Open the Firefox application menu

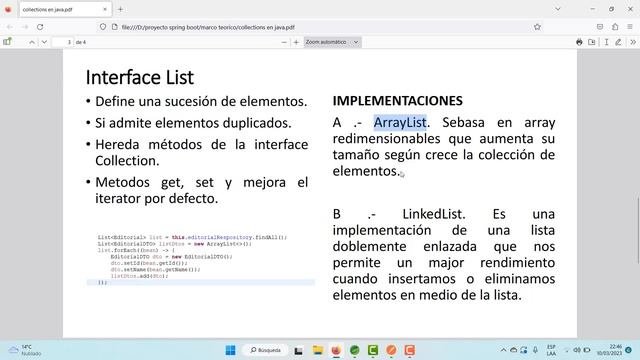pos(630,27)
